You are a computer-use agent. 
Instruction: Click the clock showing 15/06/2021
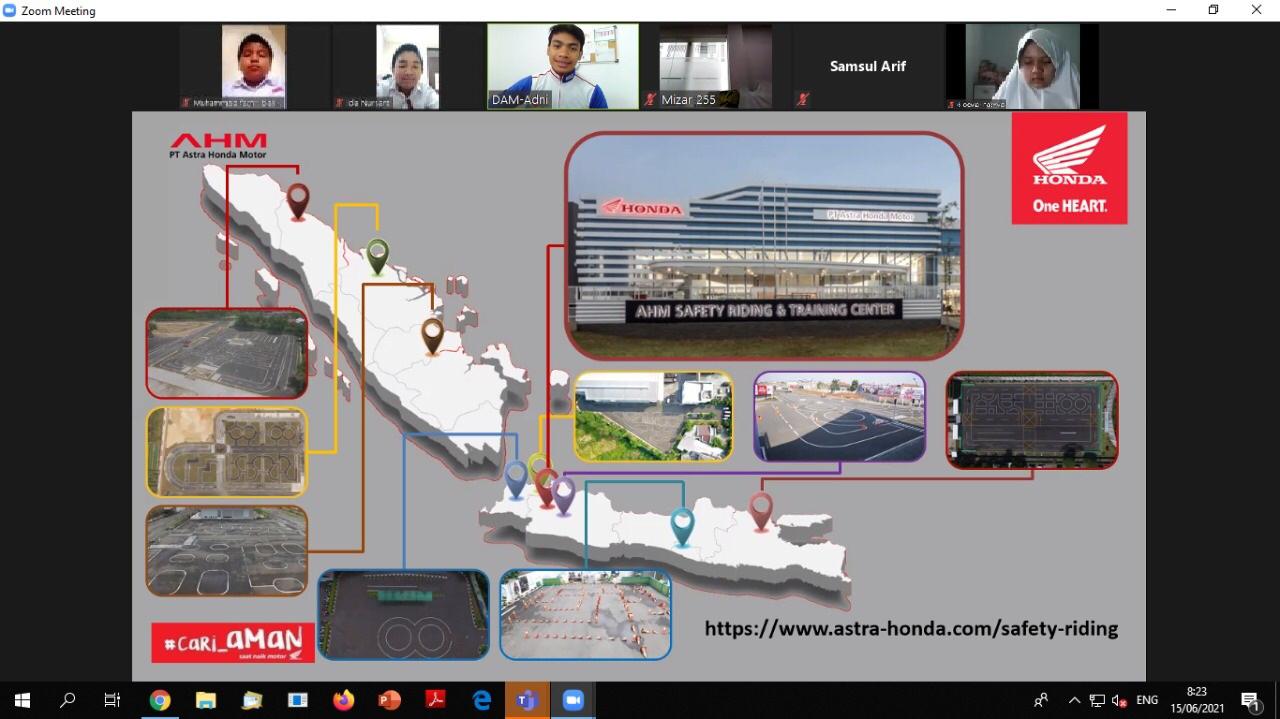point(1196,700)
